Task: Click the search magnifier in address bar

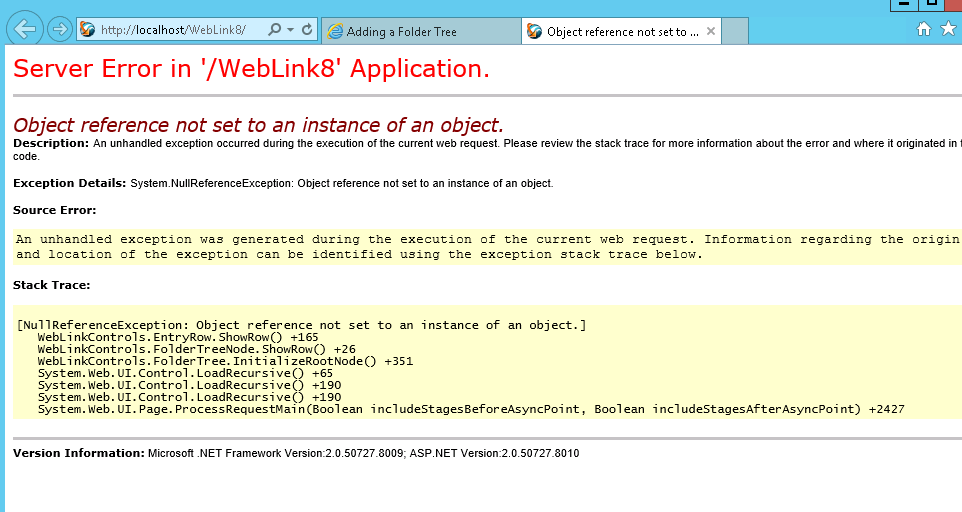Action: click(275, 31)
